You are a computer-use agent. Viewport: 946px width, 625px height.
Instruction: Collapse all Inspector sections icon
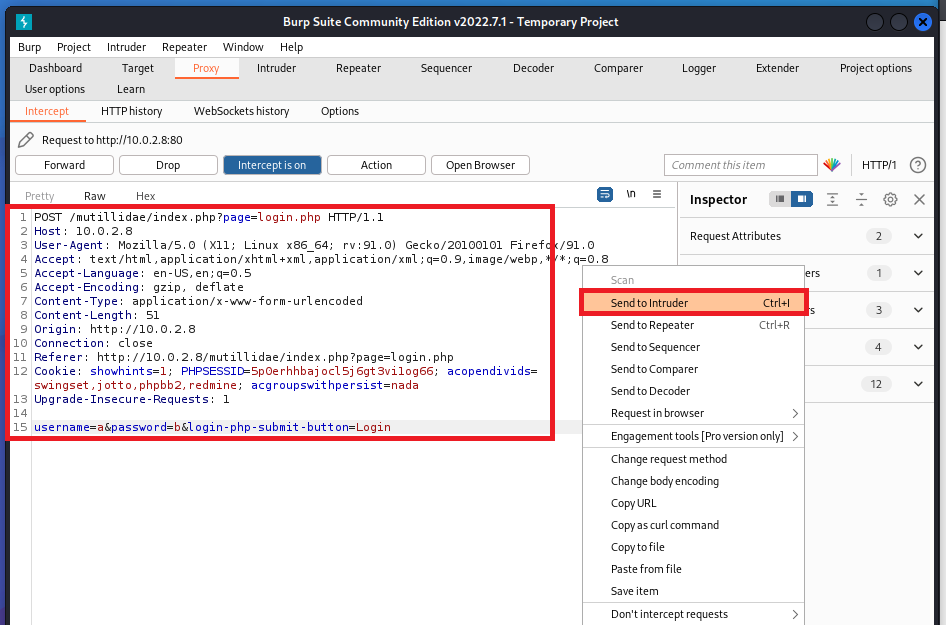tap(862, 199)
